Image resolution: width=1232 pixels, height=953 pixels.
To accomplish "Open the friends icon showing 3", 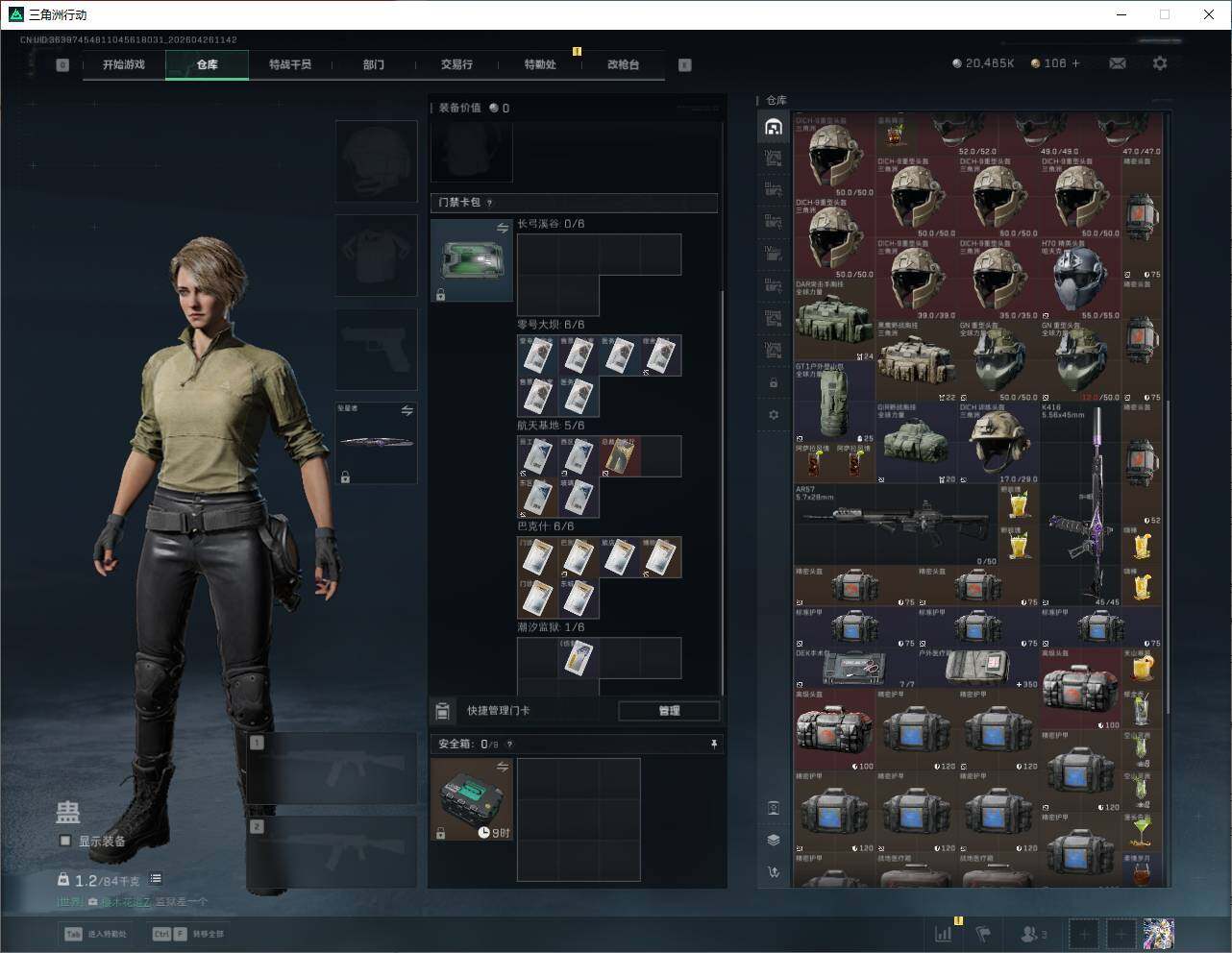I will (x=1034, y=933).
